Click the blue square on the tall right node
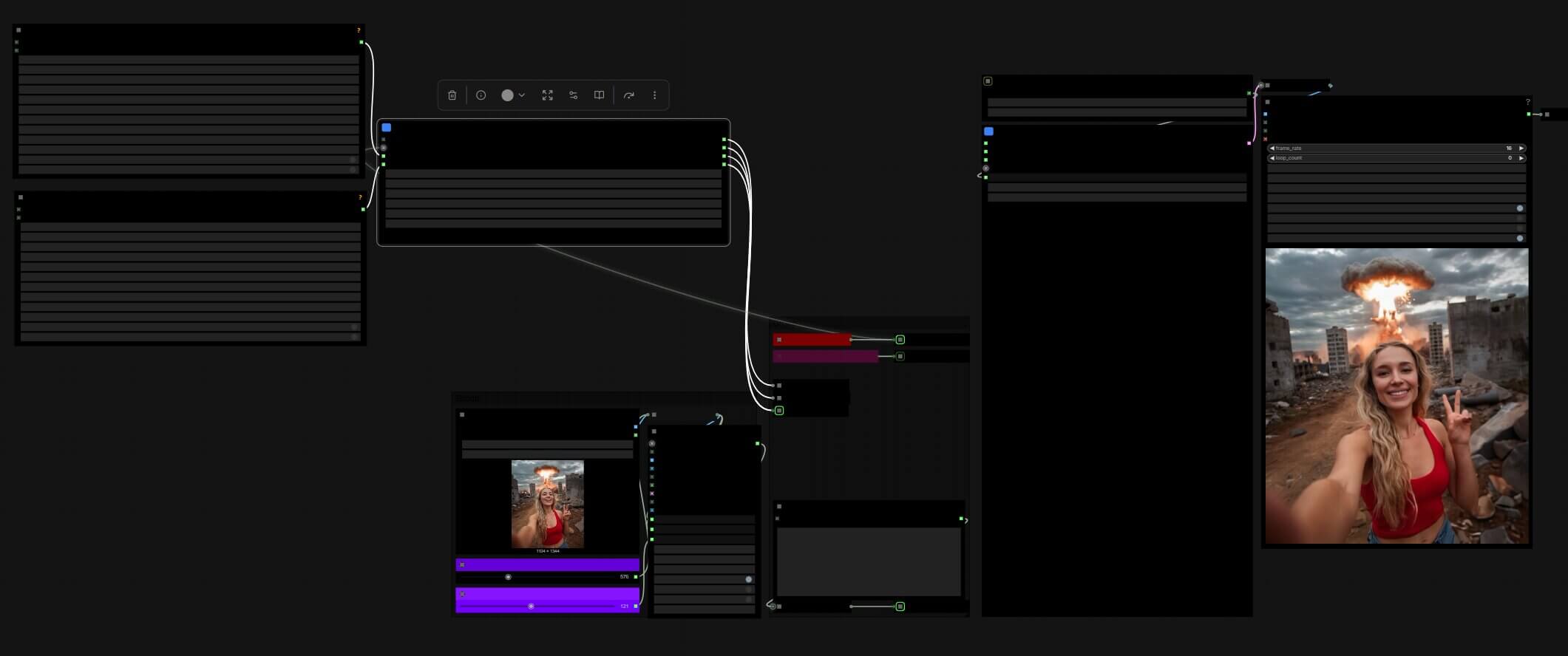Image resolution: width=1568 pixels, height=656 pixels. [x=988, y=131]
